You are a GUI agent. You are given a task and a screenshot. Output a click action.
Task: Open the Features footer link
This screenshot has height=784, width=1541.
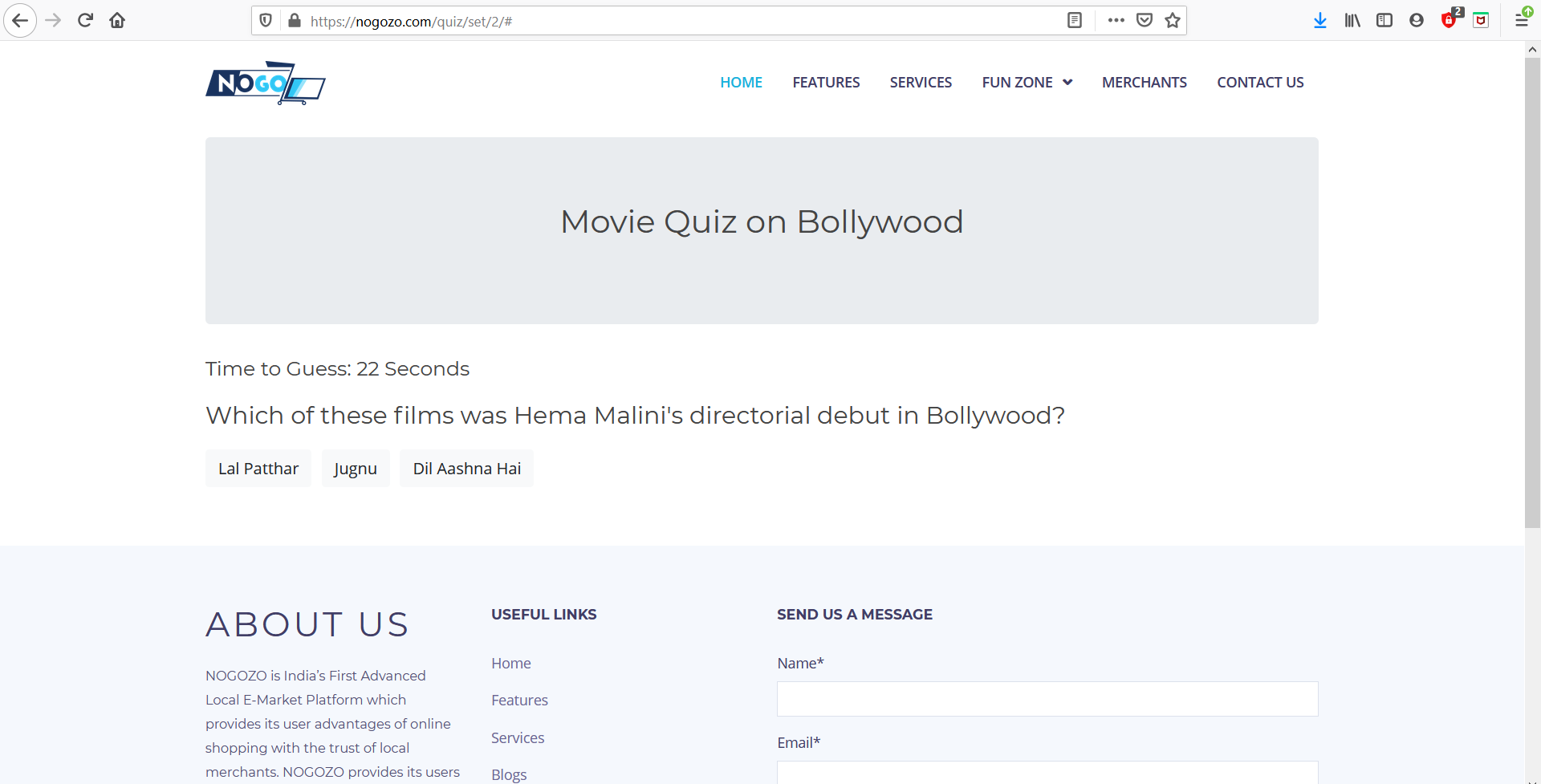pos(519,701)
